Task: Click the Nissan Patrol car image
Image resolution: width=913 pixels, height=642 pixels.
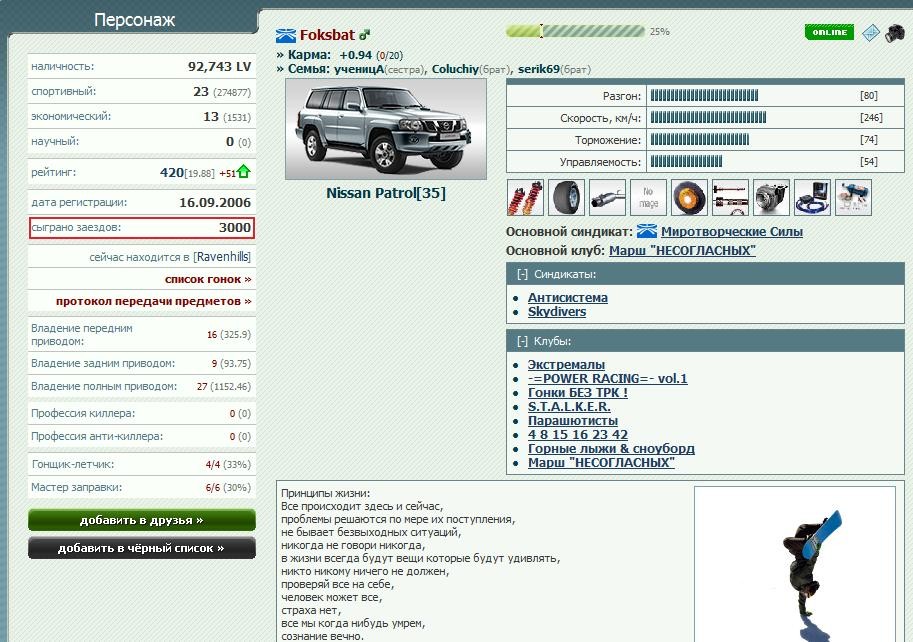Action: [385, 129]
